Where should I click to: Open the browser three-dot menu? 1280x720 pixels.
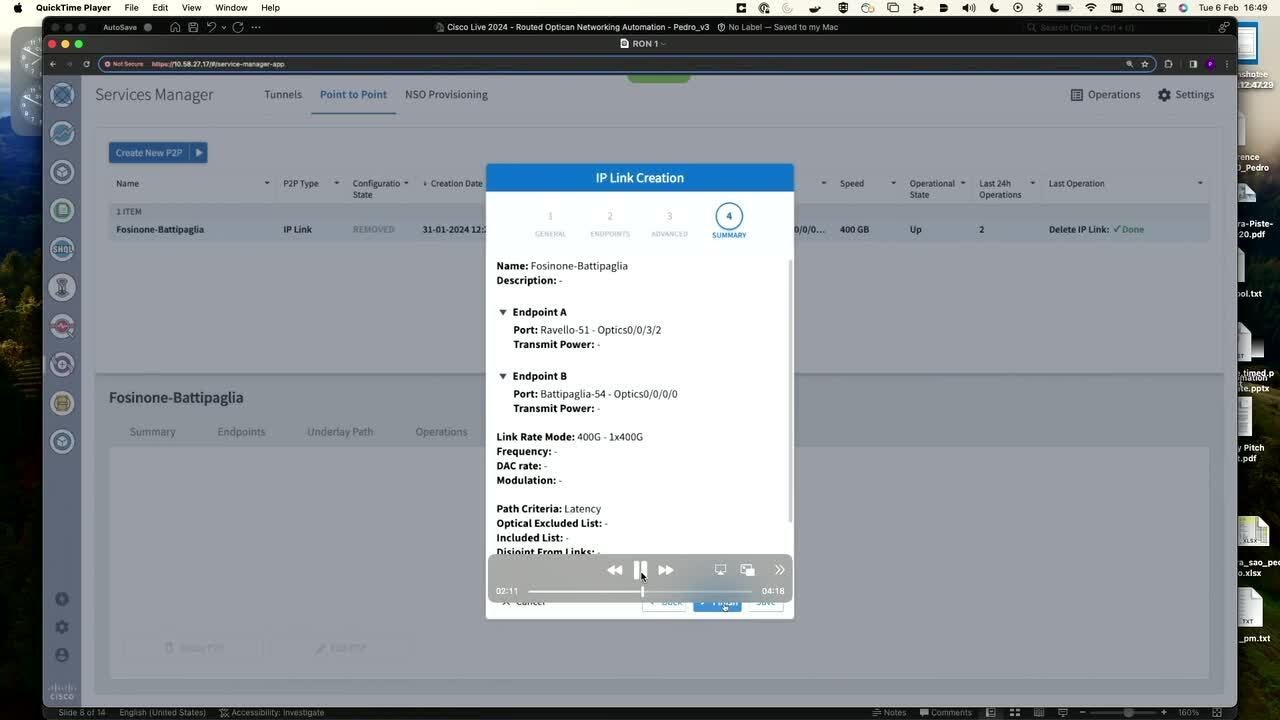tap(1227, 64)
